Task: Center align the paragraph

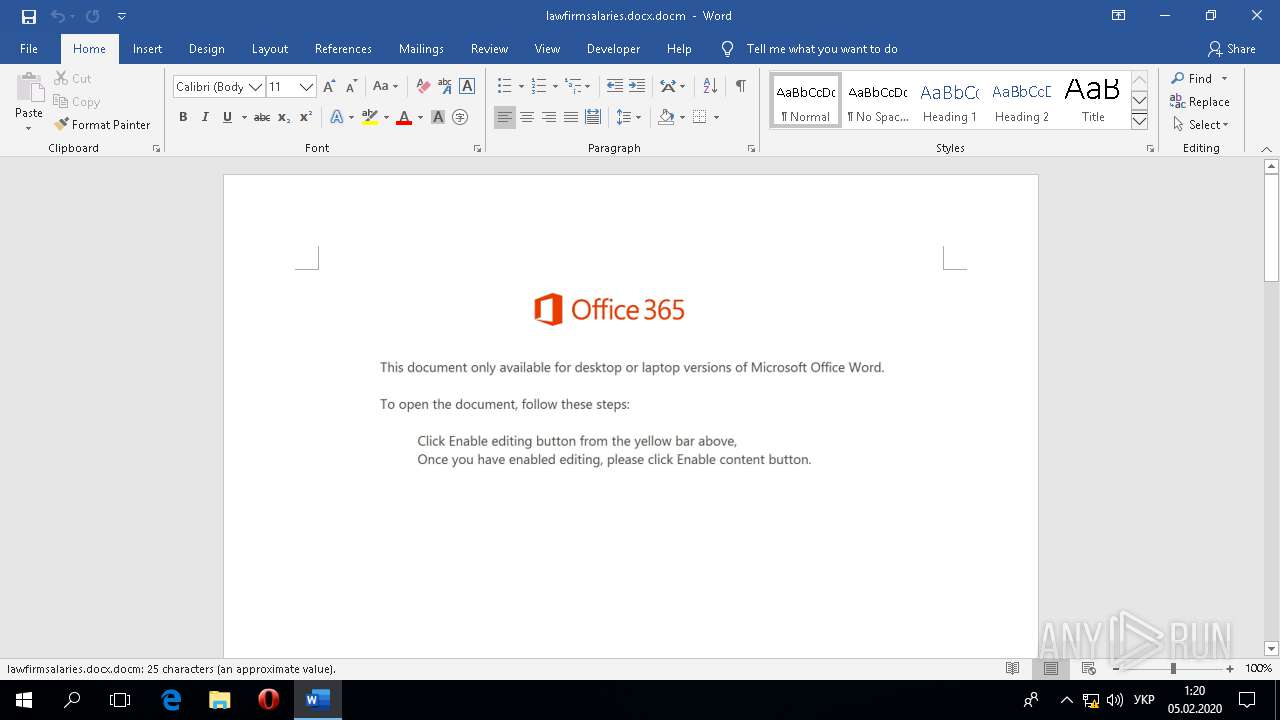Action: pos(527,117)
